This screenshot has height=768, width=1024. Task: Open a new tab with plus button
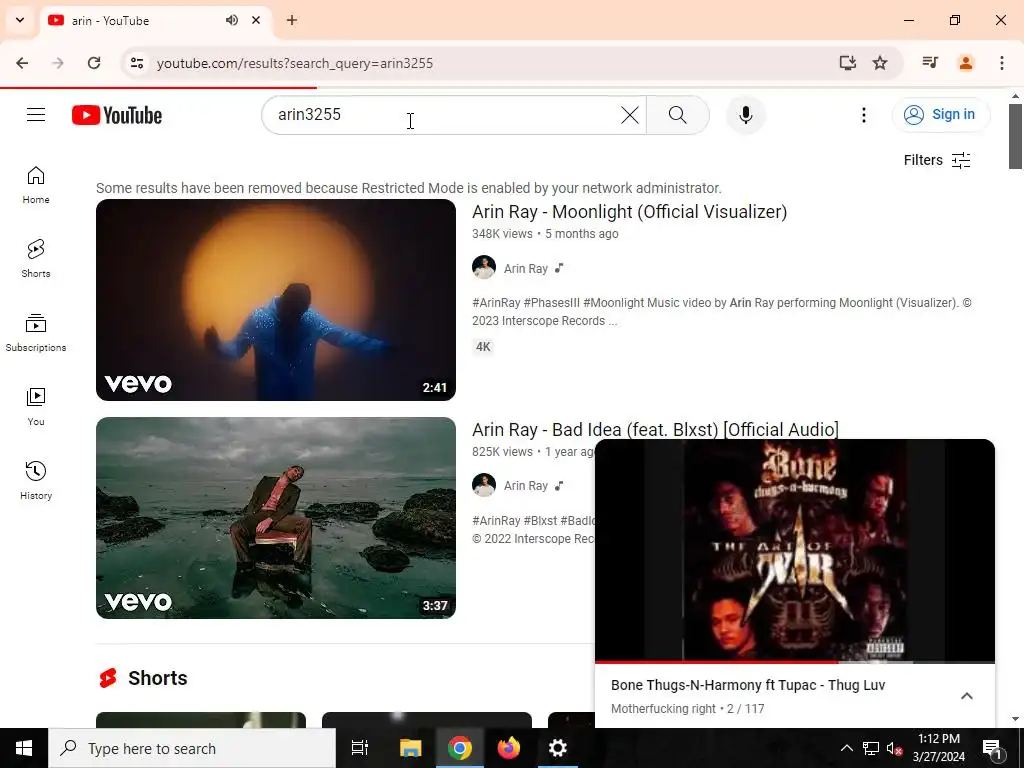point(292,20)
